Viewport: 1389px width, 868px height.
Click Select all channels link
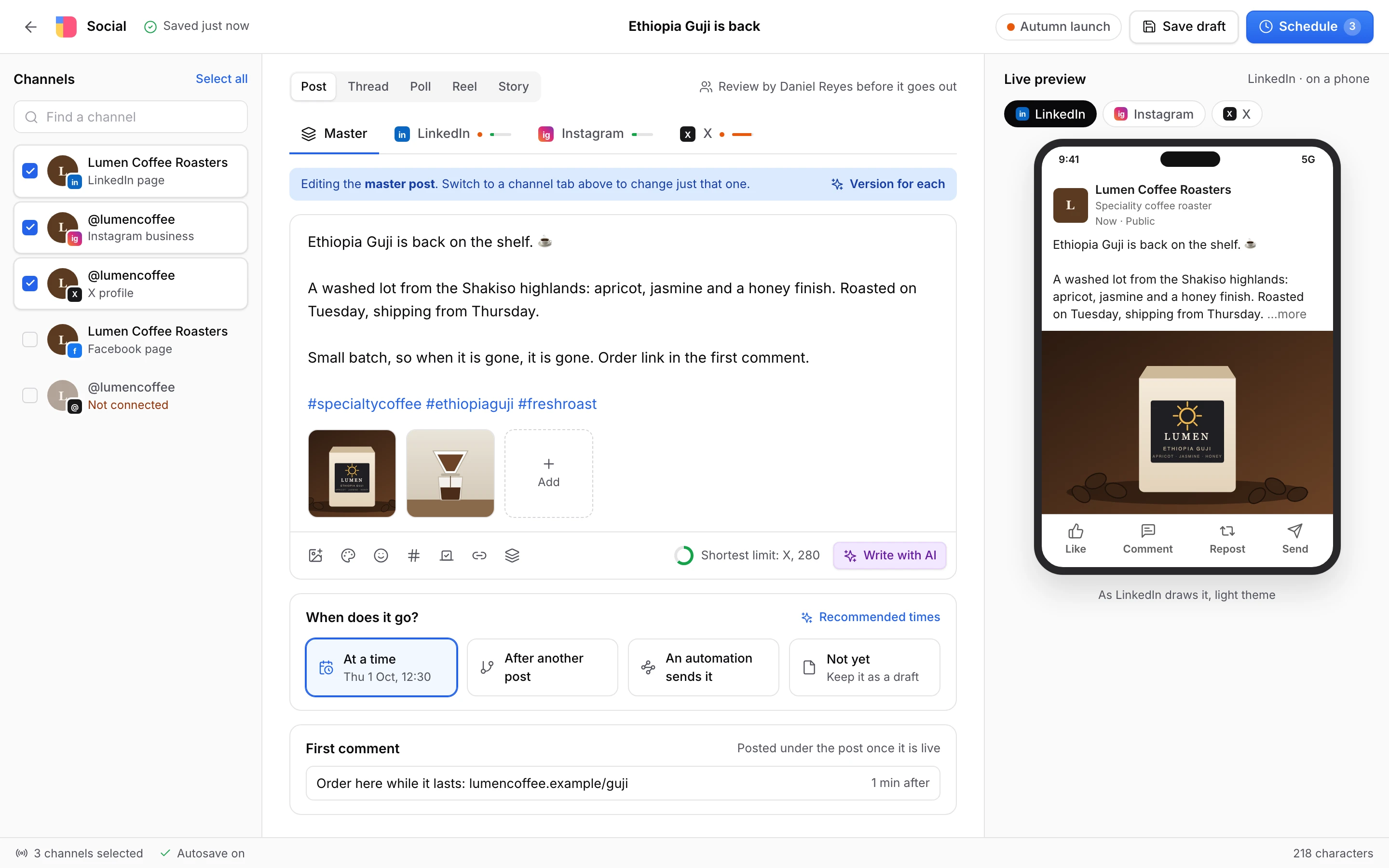pos(221,79)
